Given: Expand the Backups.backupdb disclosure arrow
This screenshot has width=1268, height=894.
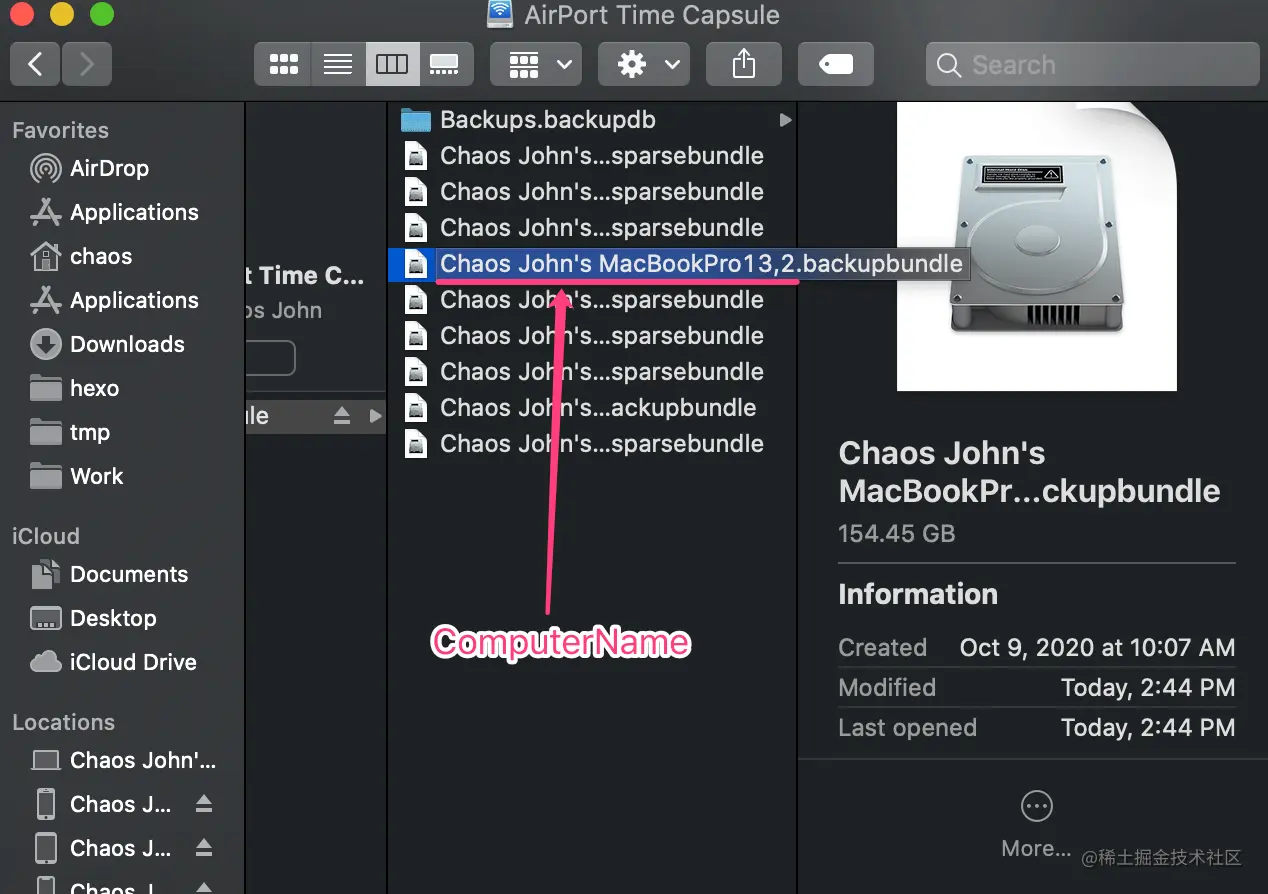Looking at the screenshot, I should point(785,120).
